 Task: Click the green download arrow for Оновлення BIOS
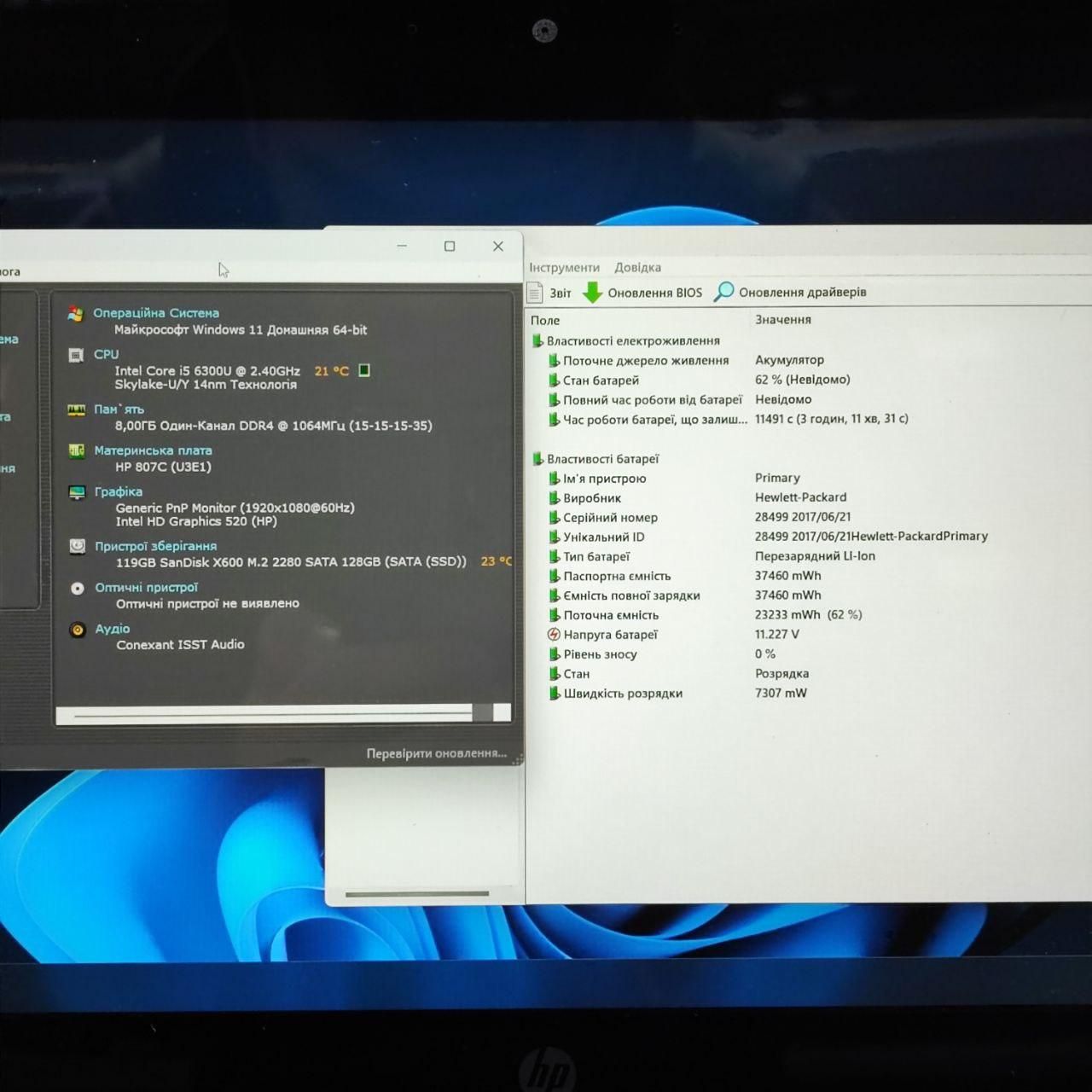pos(592,293)
